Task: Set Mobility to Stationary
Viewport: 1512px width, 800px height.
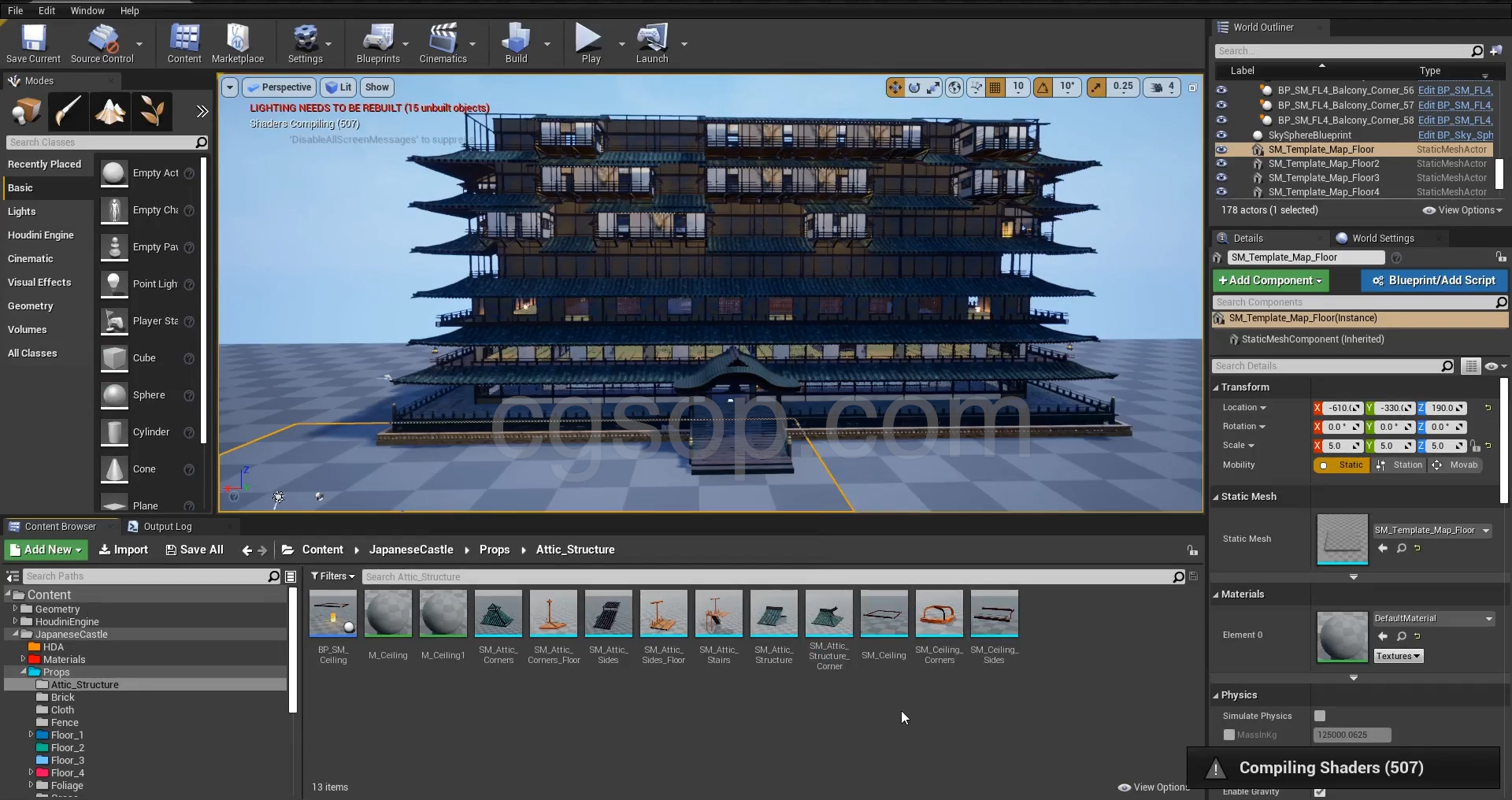Action: click(1400, 465)
